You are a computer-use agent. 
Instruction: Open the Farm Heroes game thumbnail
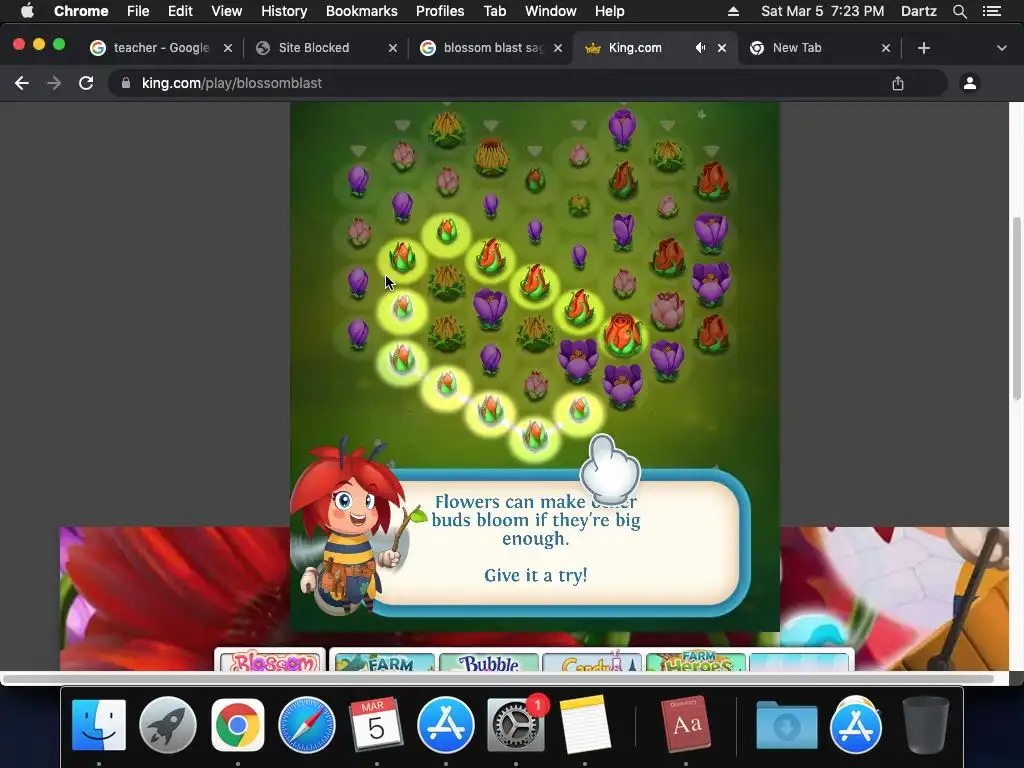pyautogui.click(x=696, y=661)
